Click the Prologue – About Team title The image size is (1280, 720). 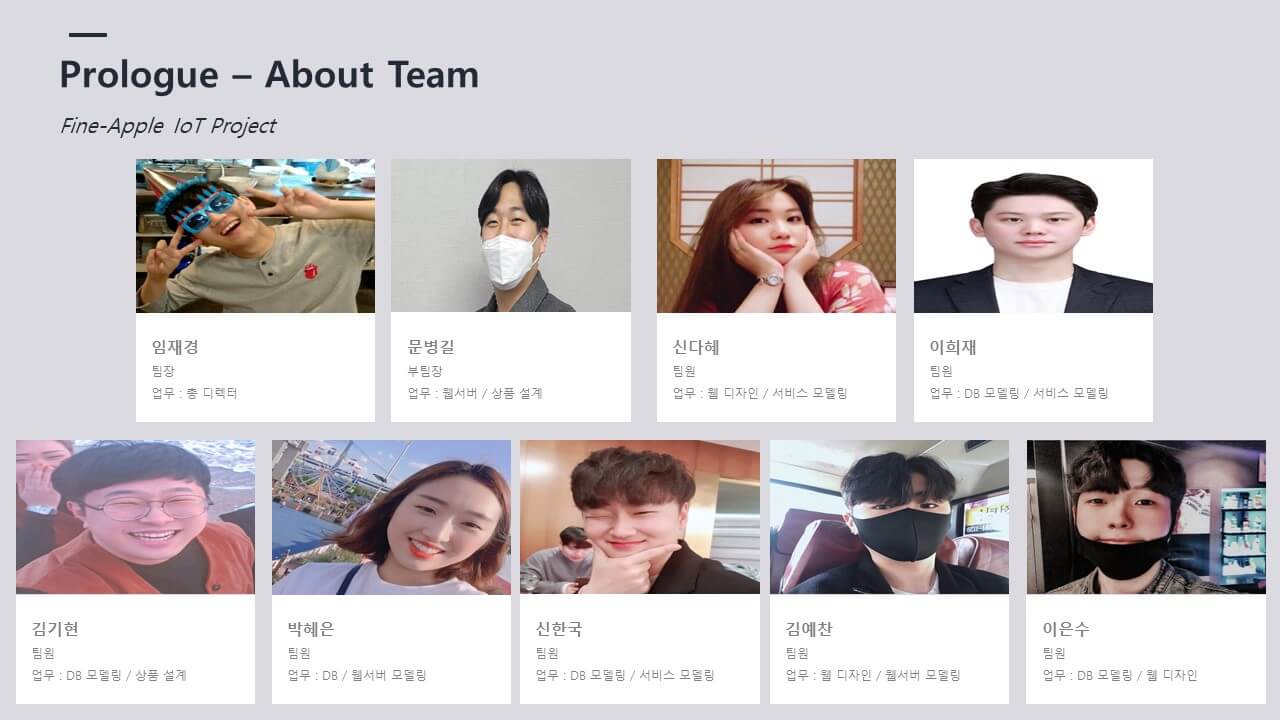[x=269, y=75]
